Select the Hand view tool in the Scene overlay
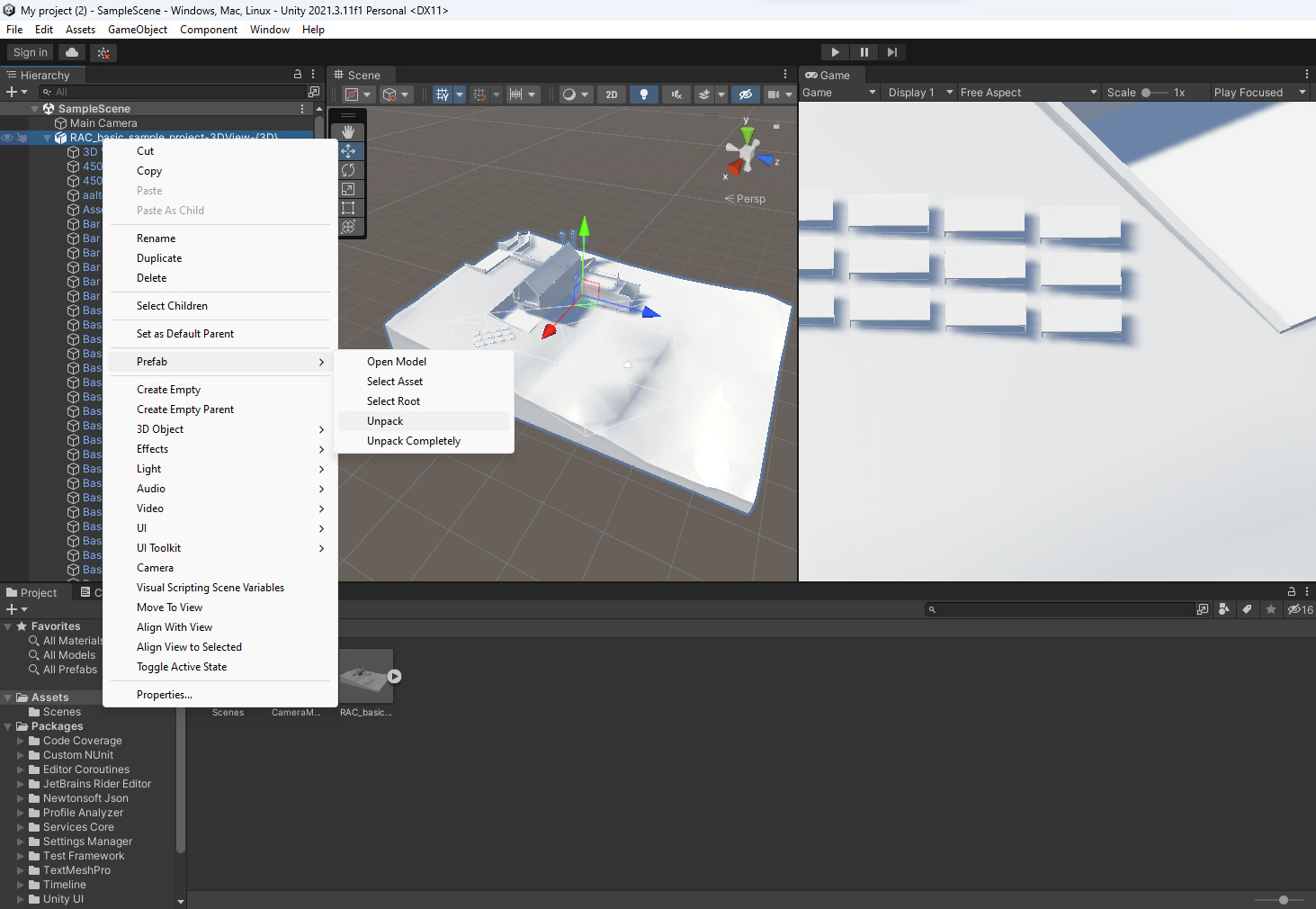1316x909 pixels. [349, 130]
